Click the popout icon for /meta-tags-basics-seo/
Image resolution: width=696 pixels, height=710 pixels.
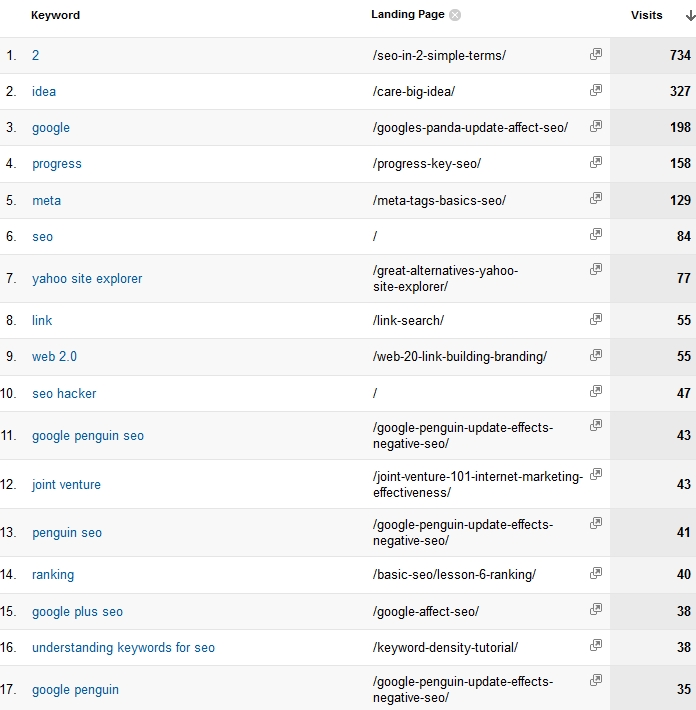pyautogui.click(x=596, y=199)
